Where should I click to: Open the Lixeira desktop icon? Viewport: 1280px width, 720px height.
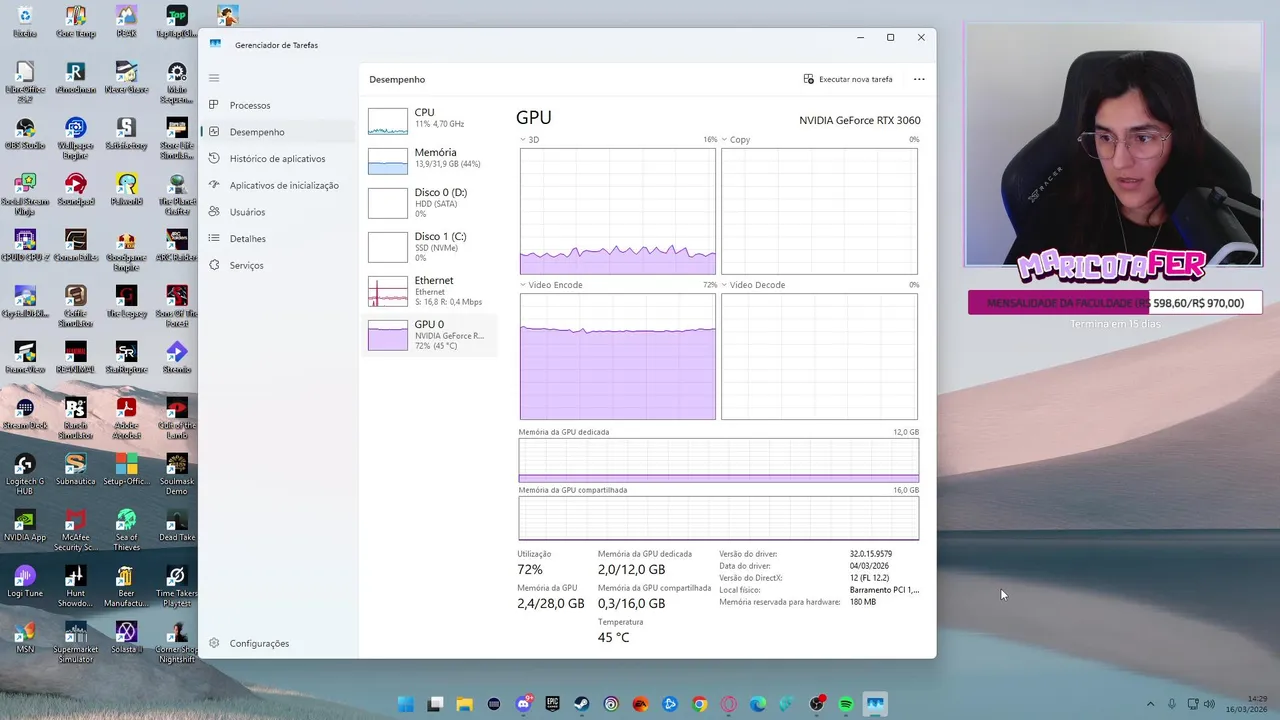pyautogui.click(x=25, y=22)
